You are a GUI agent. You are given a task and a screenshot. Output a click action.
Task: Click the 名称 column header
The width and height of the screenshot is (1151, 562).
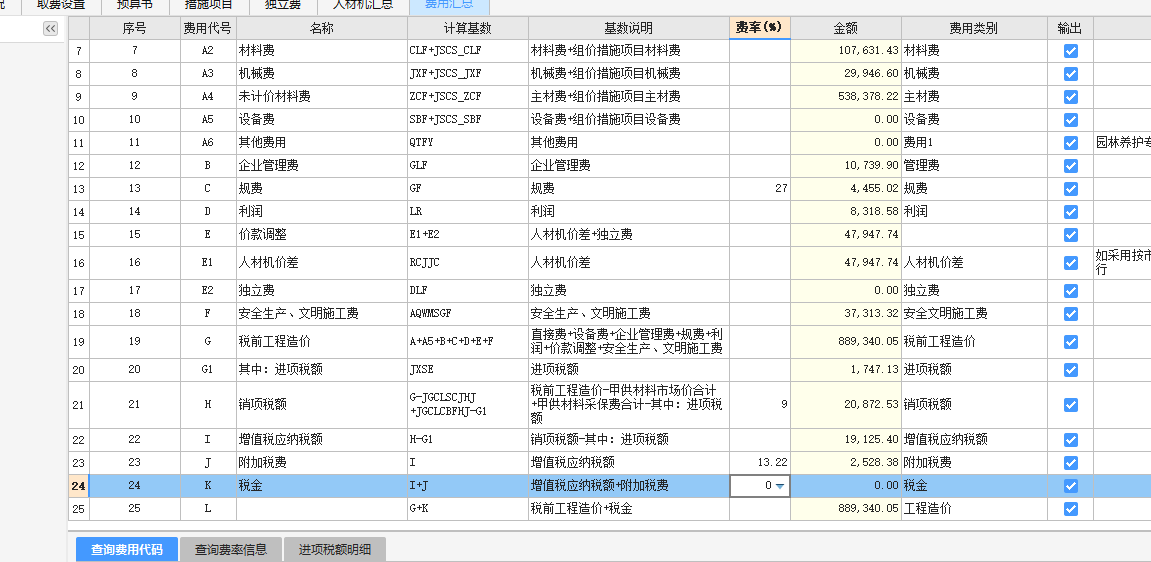322,28
